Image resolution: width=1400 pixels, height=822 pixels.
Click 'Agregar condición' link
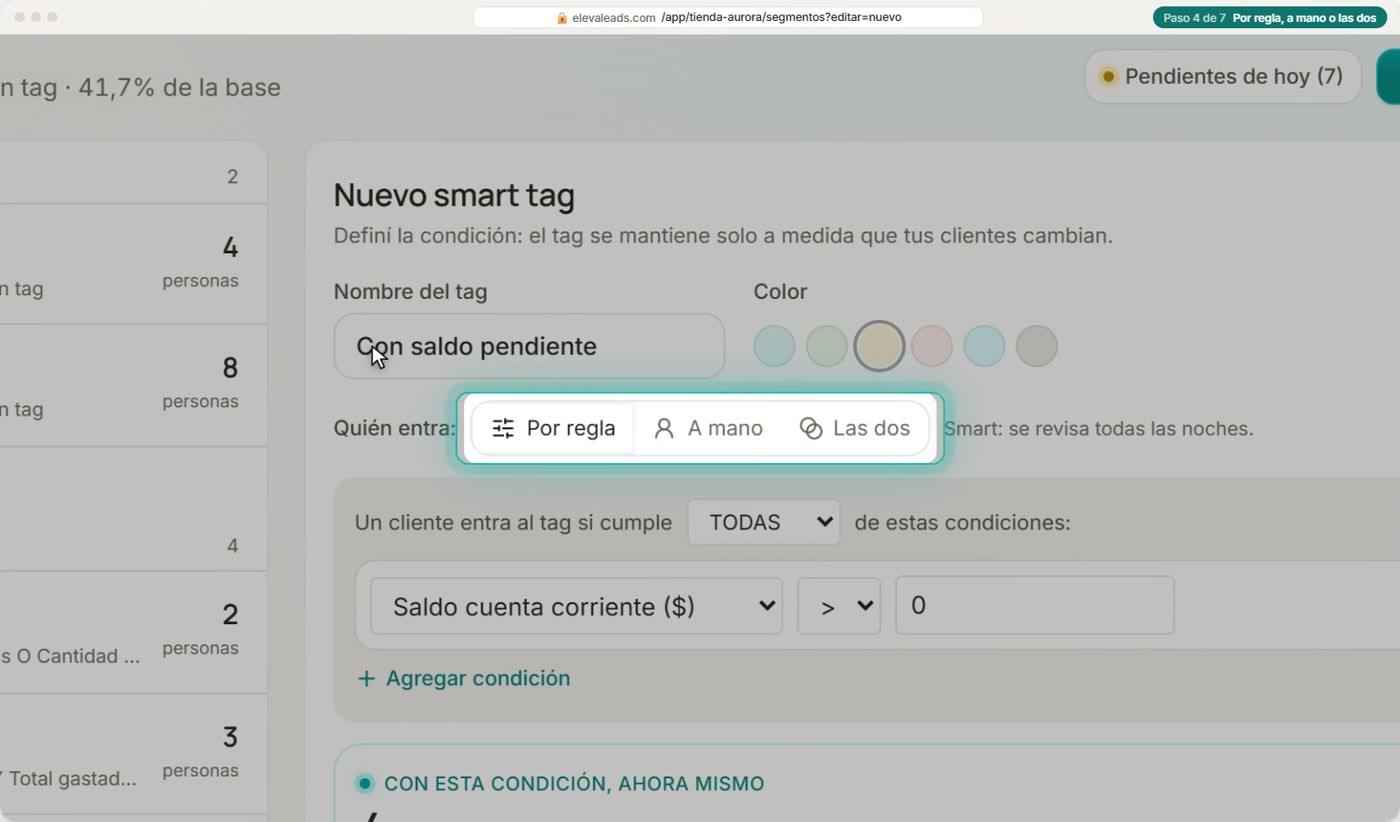tap(464, 678)
